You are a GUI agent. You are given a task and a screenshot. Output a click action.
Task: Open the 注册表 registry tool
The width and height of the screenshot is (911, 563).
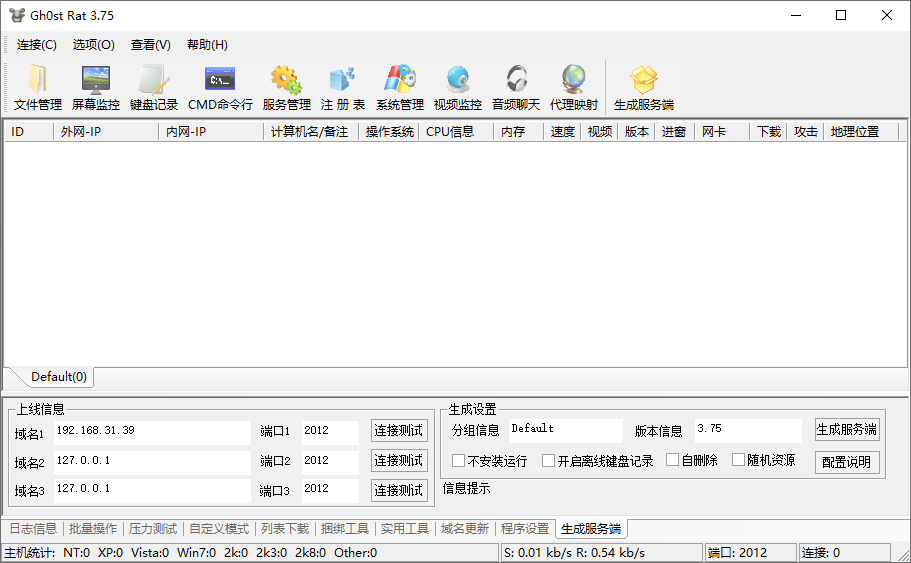343,87
